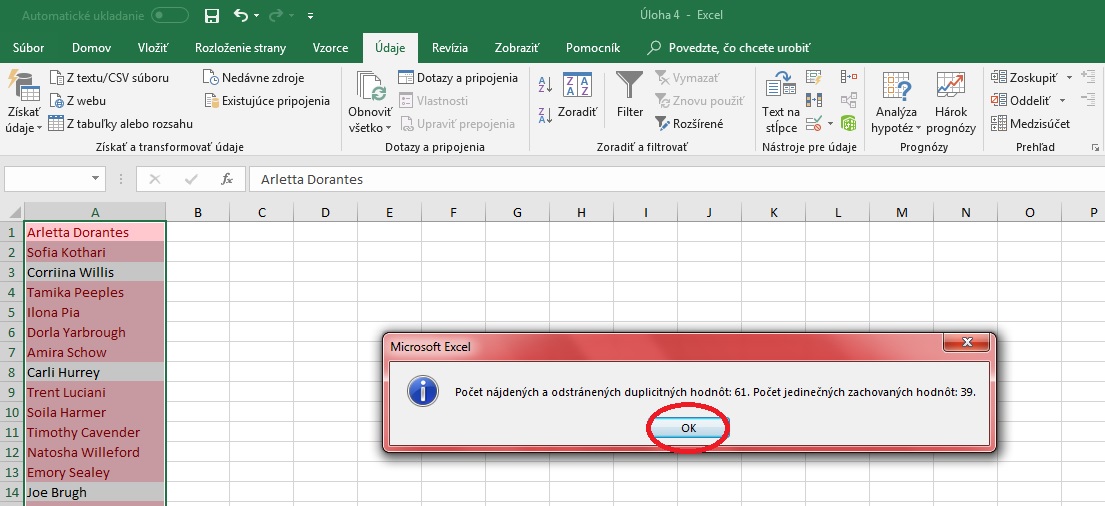Undo the last action

coord(241,16)
